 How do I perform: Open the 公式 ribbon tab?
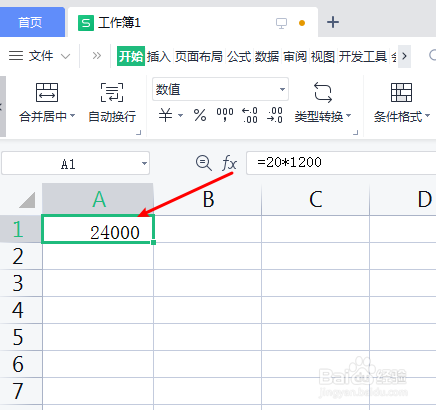[239, 56]
